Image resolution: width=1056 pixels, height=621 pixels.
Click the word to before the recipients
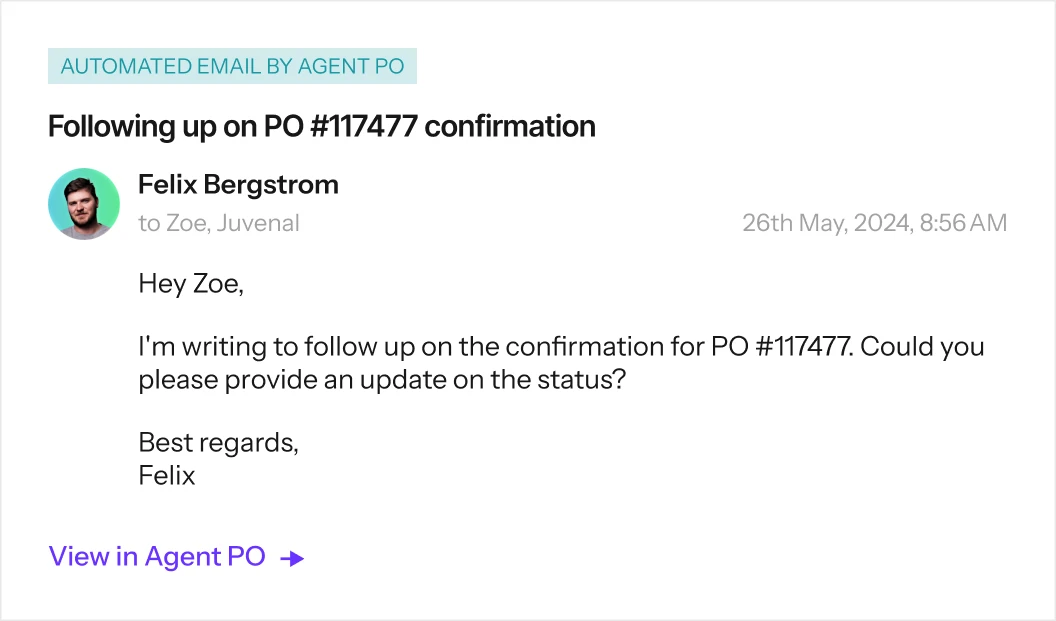tap(149, 223)
